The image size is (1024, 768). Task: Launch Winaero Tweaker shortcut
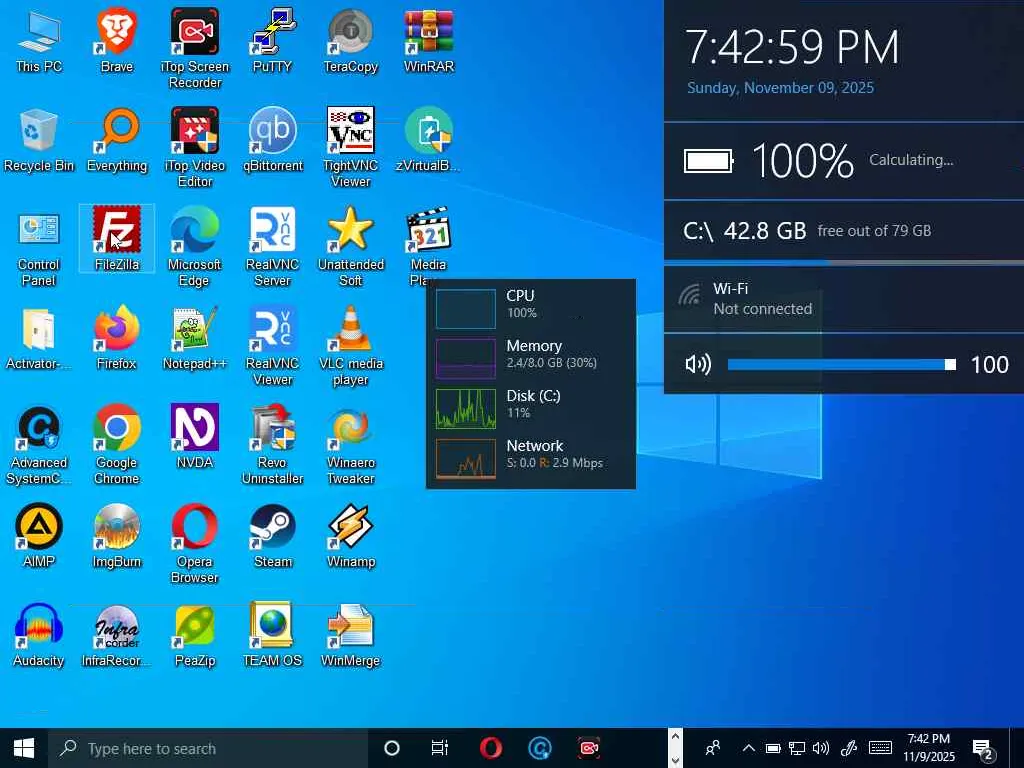tap(351, 445)
